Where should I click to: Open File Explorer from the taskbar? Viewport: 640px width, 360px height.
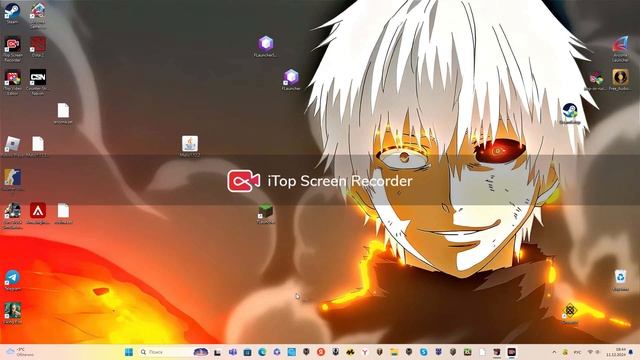point(394,352)
